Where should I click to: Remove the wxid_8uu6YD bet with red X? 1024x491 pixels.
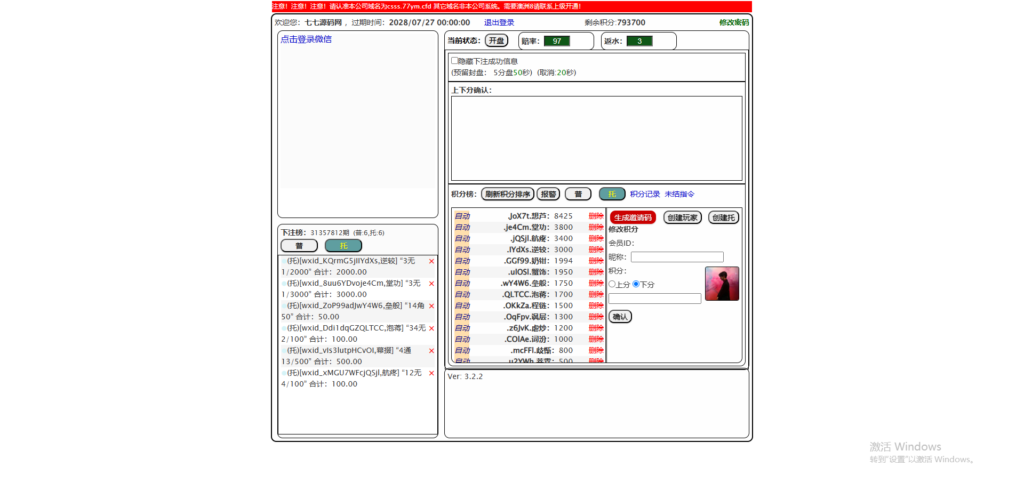(431, 283)
